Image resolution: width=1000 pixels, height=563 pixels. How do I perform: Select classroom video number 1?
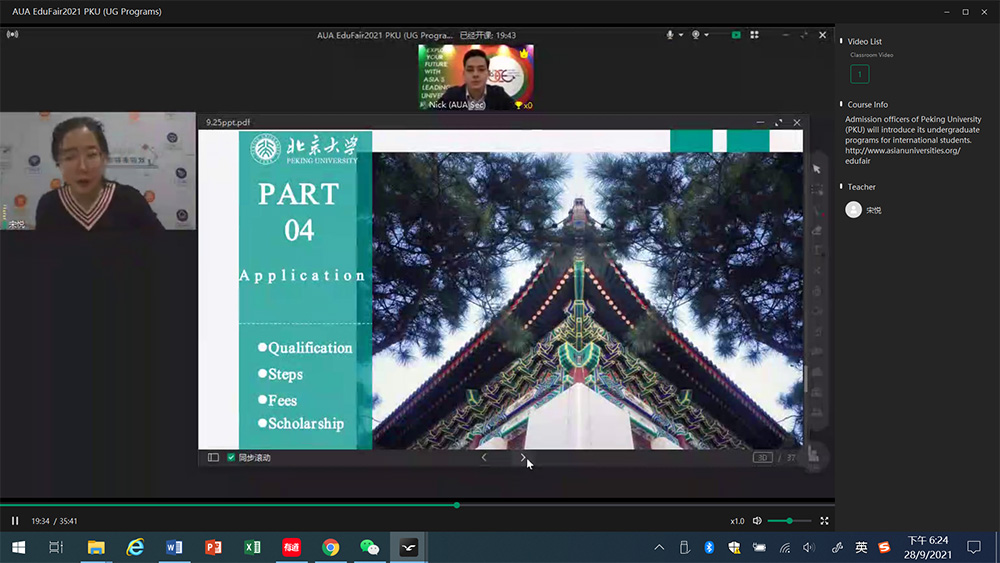(859, 74)
